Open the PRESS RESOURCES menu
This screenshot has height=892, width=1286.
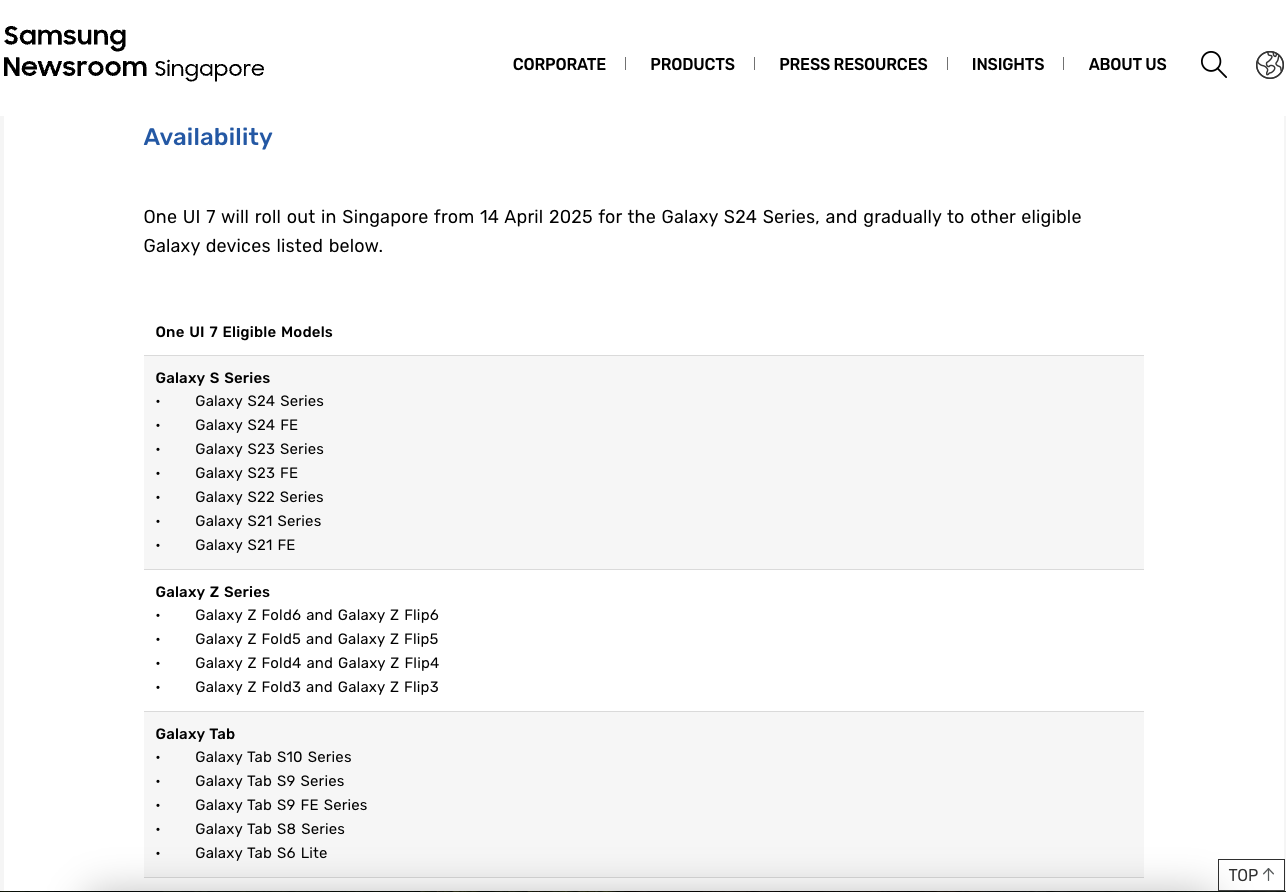click(853, 64)
